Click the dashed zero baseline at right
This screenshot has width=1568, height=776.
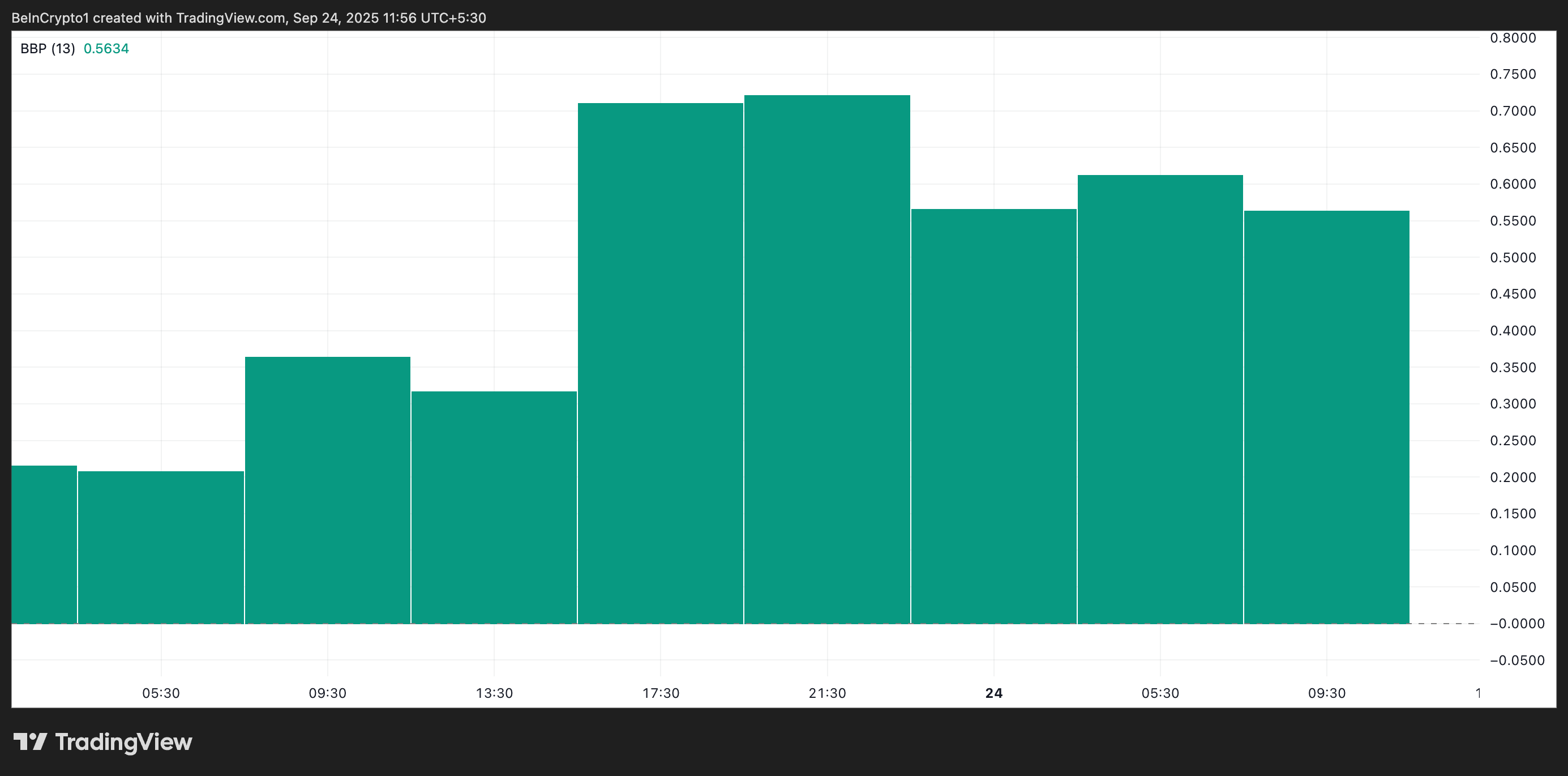coord(1446,624)
